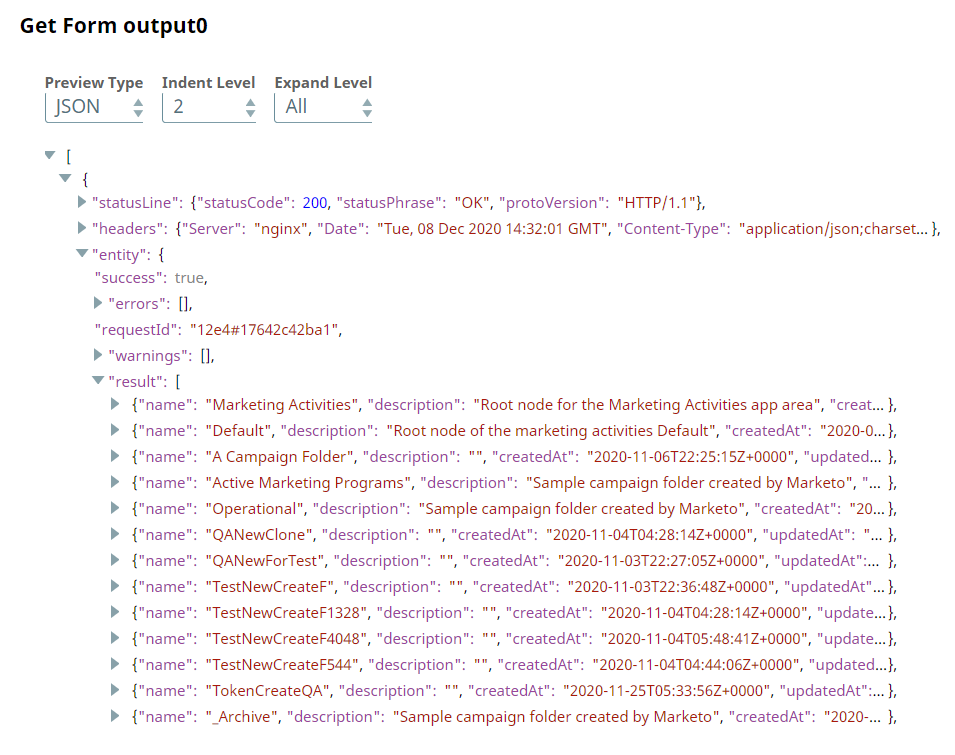
Task: Expand the QANewClone result entry
Action: click(x=115, y=534)
